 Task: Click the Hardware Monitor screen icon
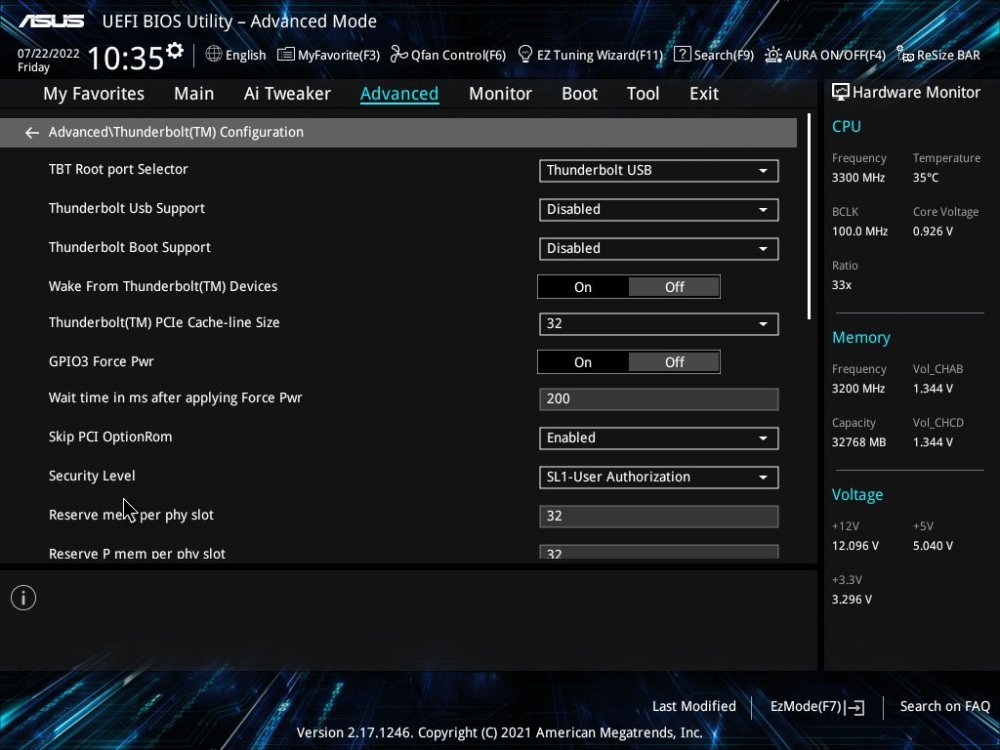click(841, 92)
